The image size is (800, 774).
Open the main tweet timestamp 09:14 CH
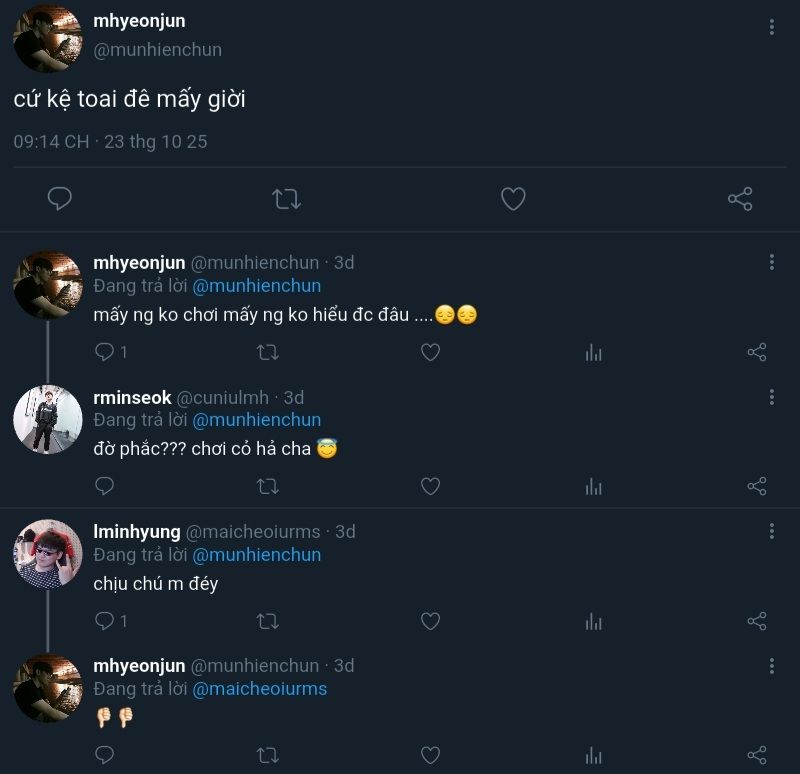51,142
